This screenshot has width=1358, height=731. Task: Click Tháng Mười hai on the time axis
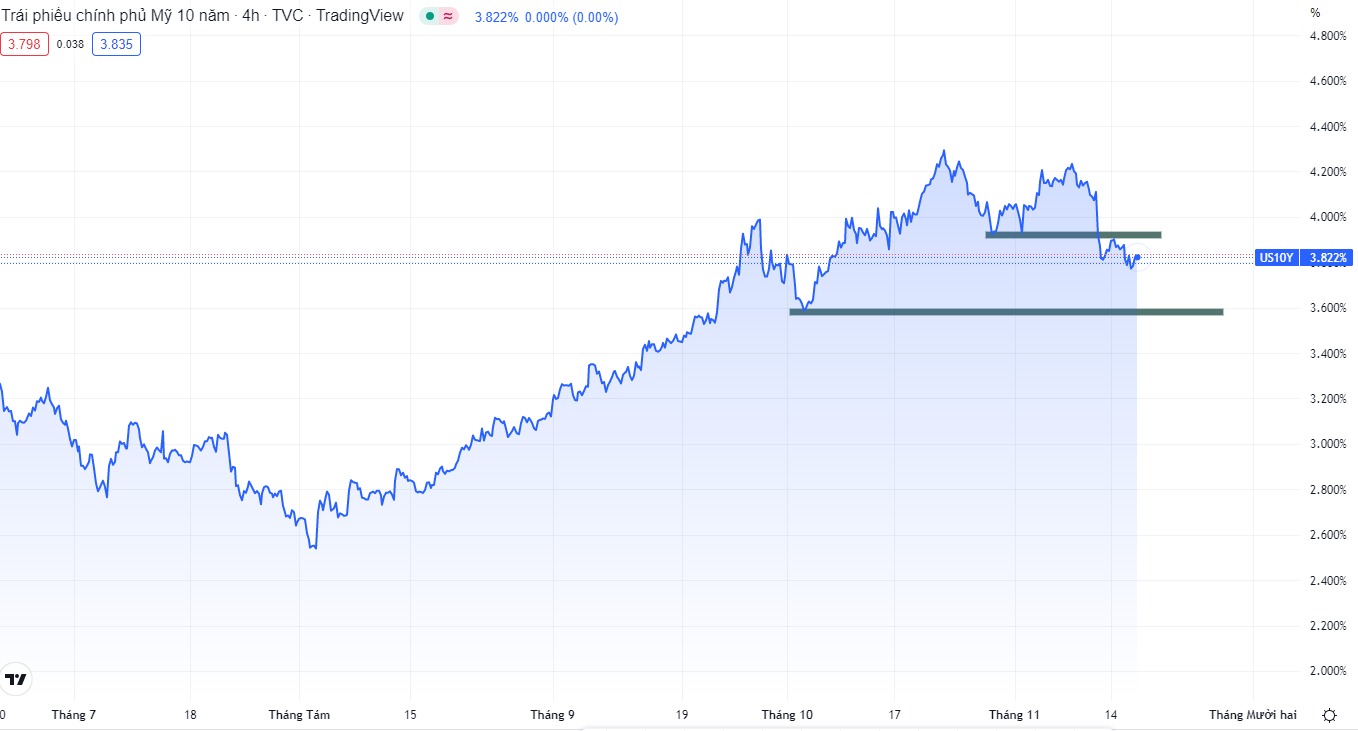[x=1252, y=715]
